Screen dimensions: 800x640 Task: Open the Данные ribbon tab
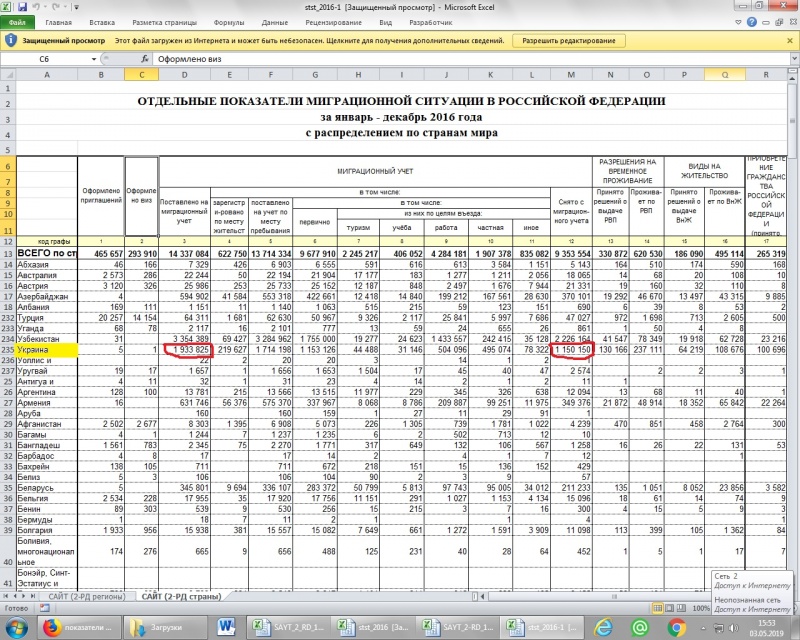pos(274,22)
